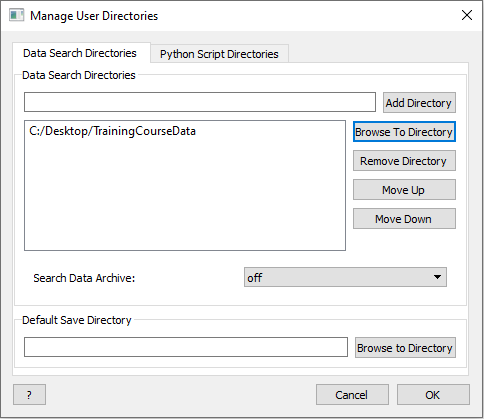This screenshot has width=484, height=419.
Task: Close the Manage User Directories dialog
Action: [467, 15]
